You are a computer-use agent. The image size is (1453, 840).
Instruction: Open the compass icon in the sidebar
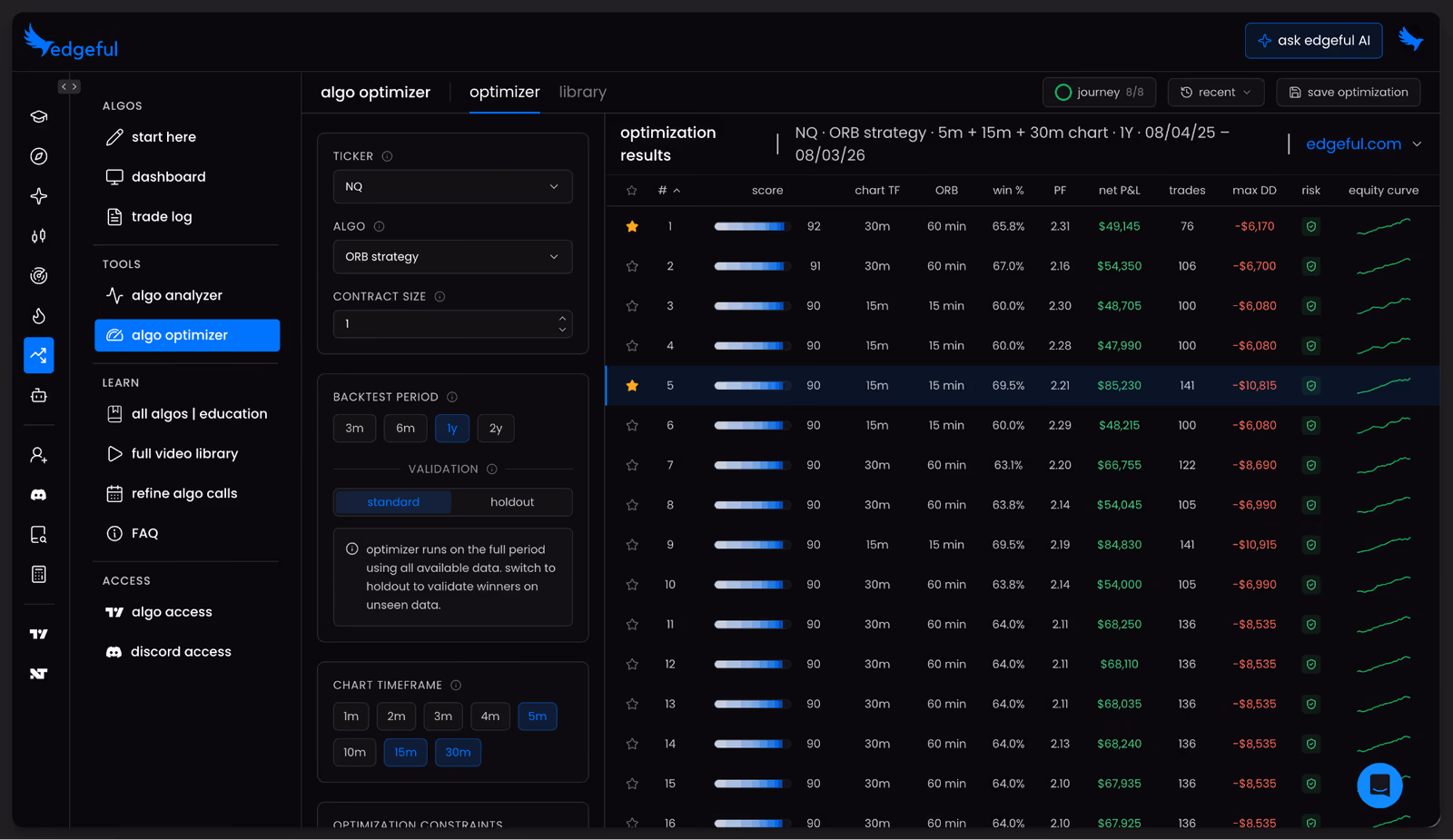pyautogui.click(x=38, y=156)
